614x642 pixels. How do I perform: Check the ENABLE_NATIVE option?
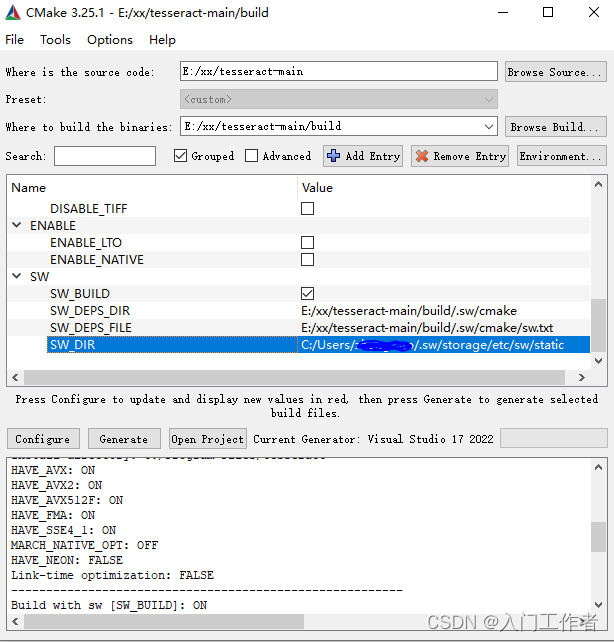pyautogui.click(x=307, y=260)
